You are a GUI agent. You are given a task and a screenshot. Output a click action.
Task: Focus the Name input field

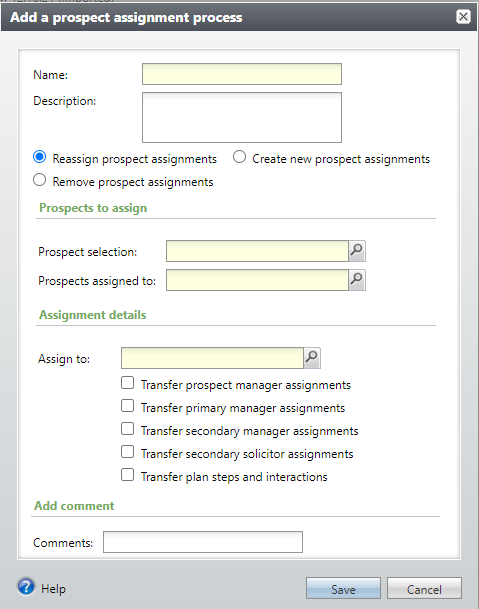click(242, 74)
